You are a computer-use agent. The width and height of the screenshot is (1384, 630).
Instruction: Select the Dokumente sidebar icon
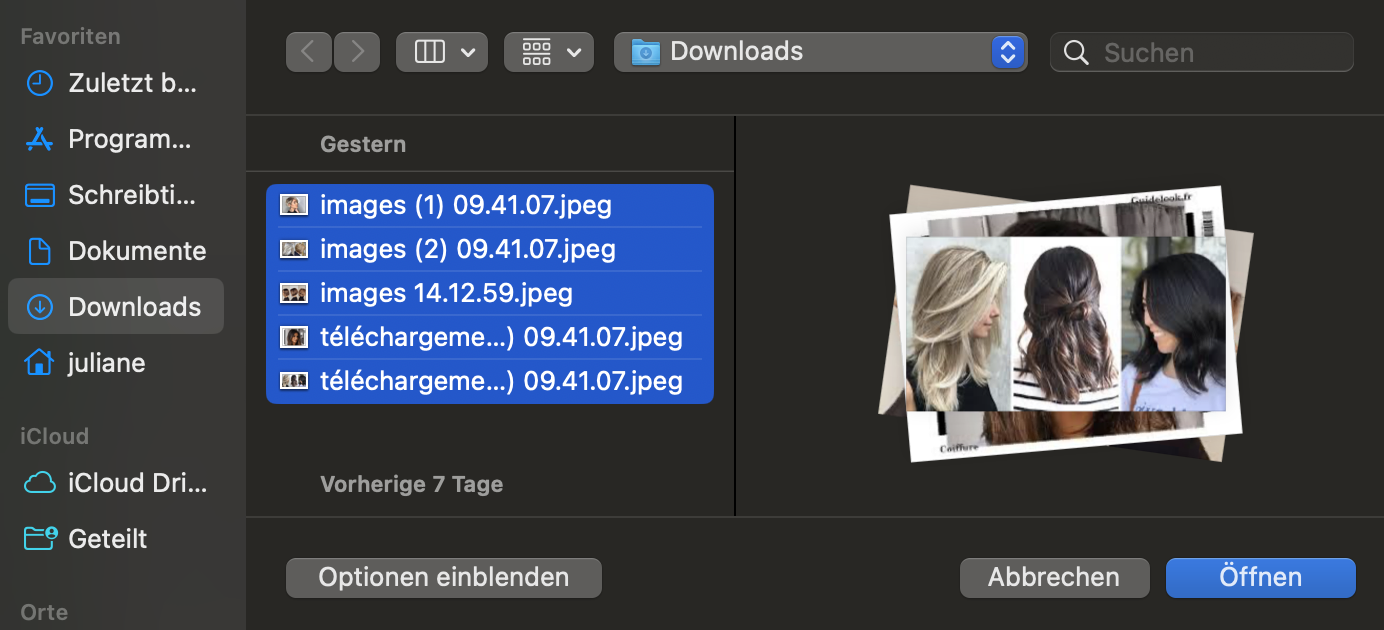pyautogui.click(x=40, y=251)
